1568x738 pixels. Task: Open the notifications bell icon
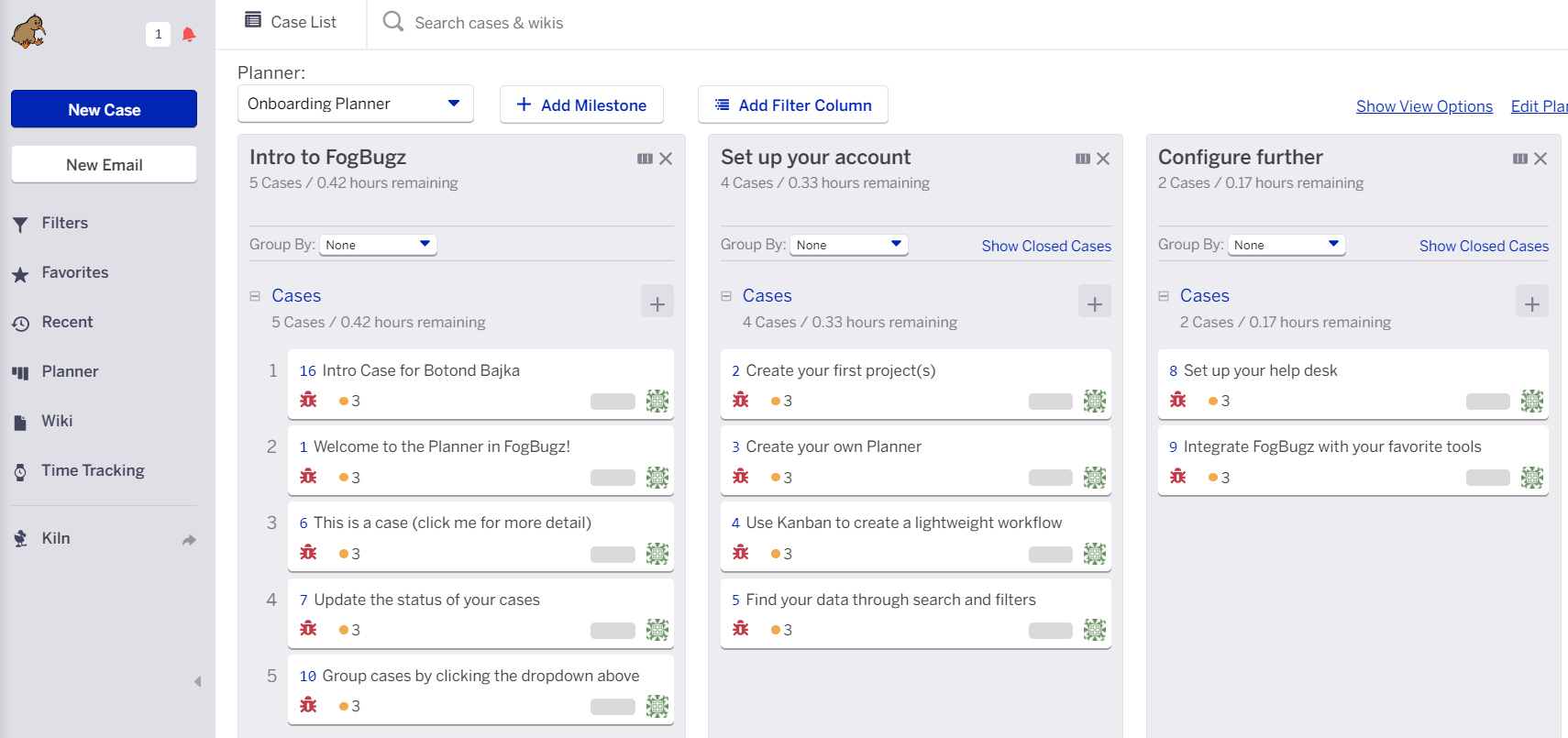click(x=189, y=35)
